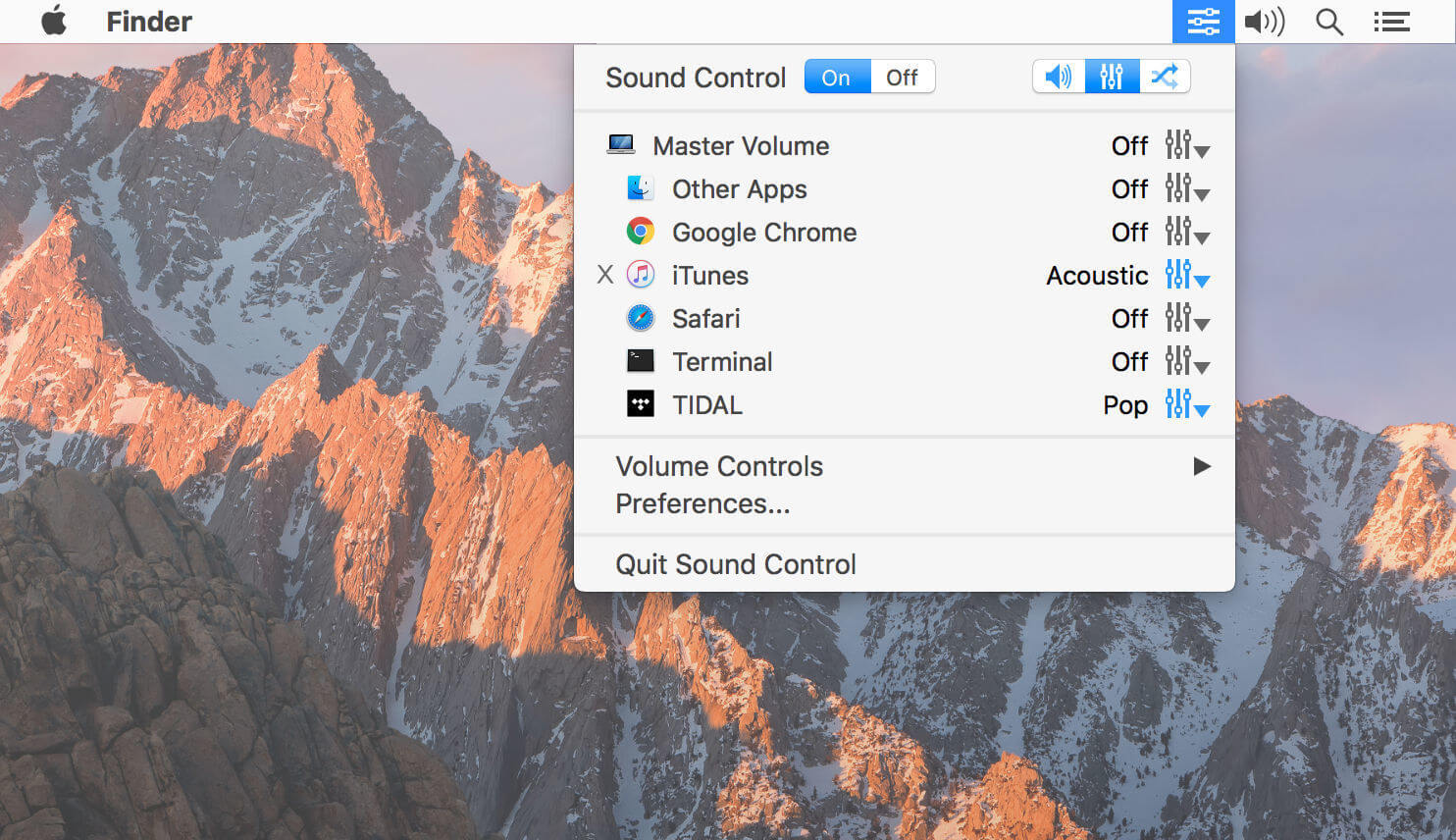The height and width of the screenshot is (840, 1456).
Task: Open the Finder menu in menu bar
Action: coord(149,22)
